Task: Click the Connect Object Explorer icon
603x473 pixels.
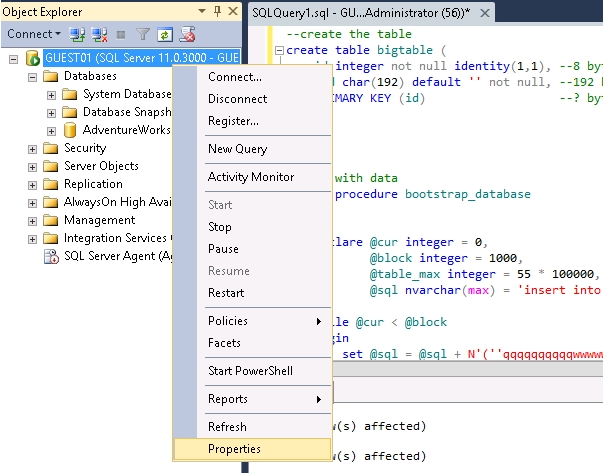Action: coord(77,34)
